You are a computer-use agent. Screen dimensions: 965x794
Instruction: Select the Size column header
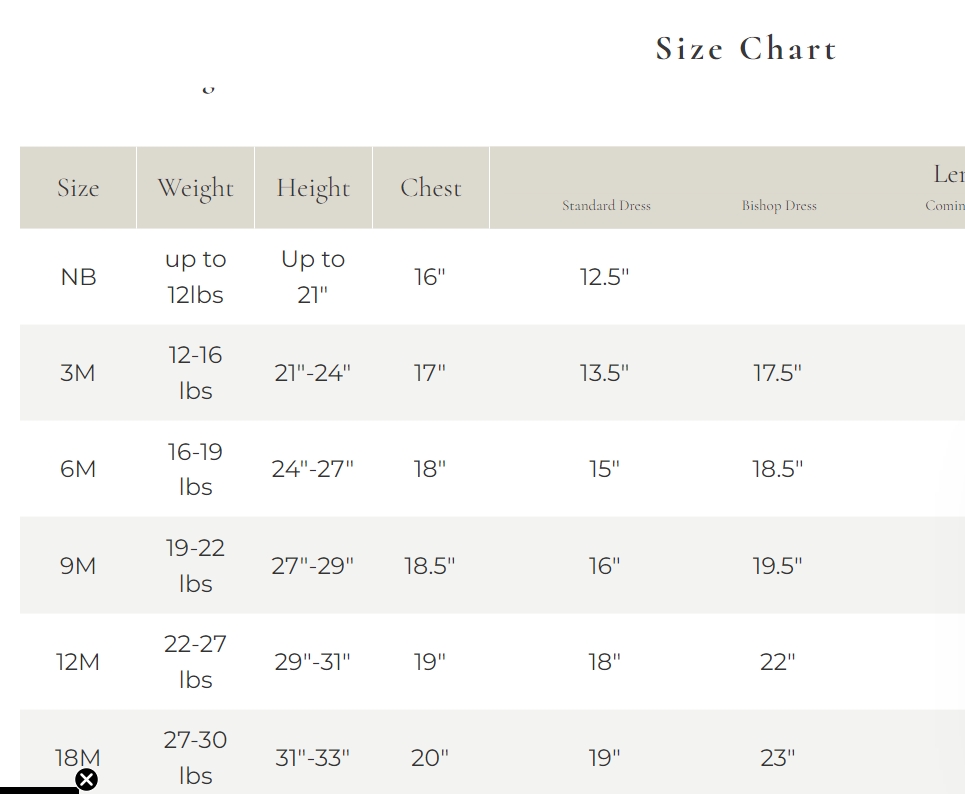tap(78, 188)
